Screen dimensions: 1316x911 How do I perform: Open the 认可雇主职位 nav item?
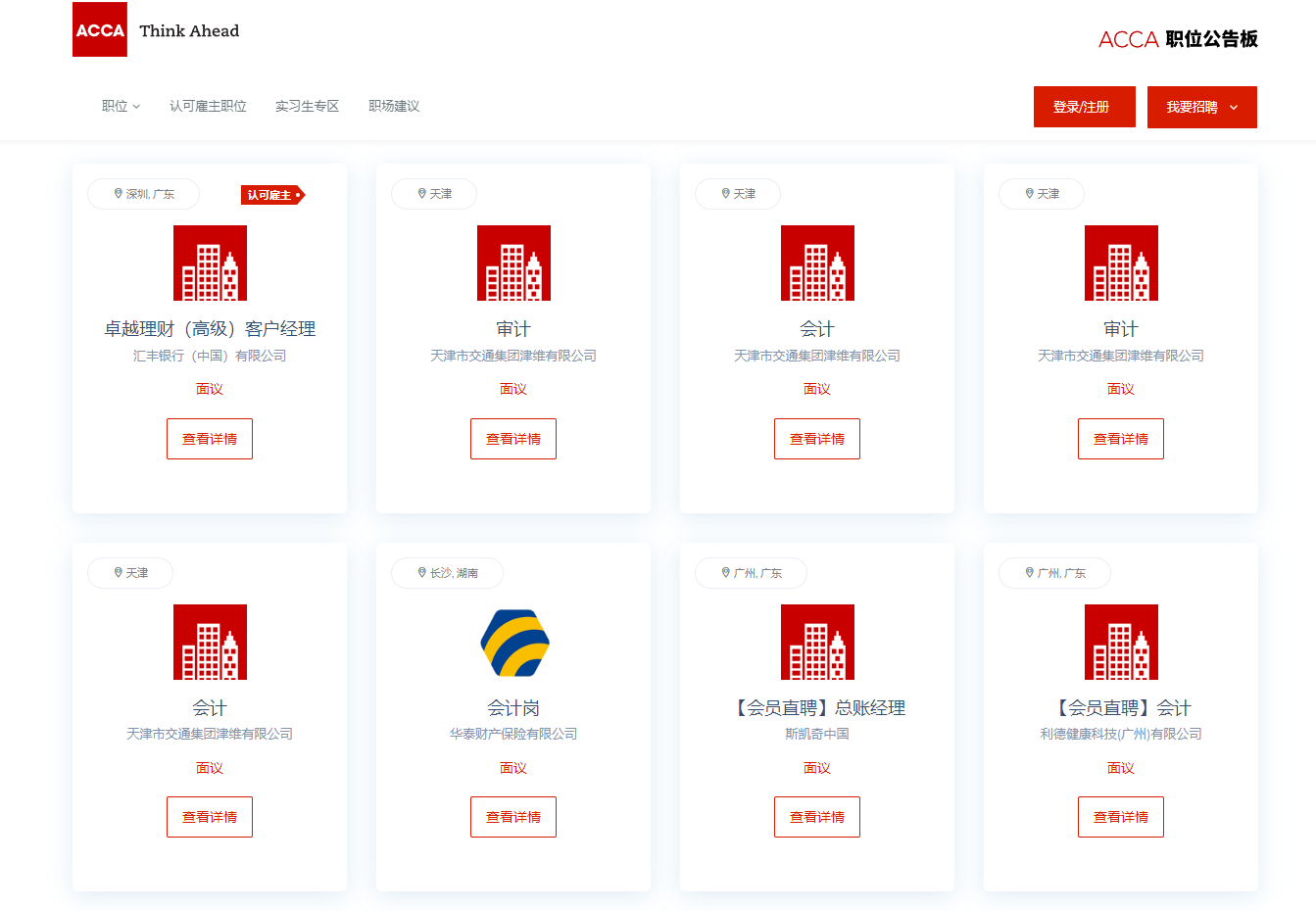pyautogui.click(x=208, y=106)
